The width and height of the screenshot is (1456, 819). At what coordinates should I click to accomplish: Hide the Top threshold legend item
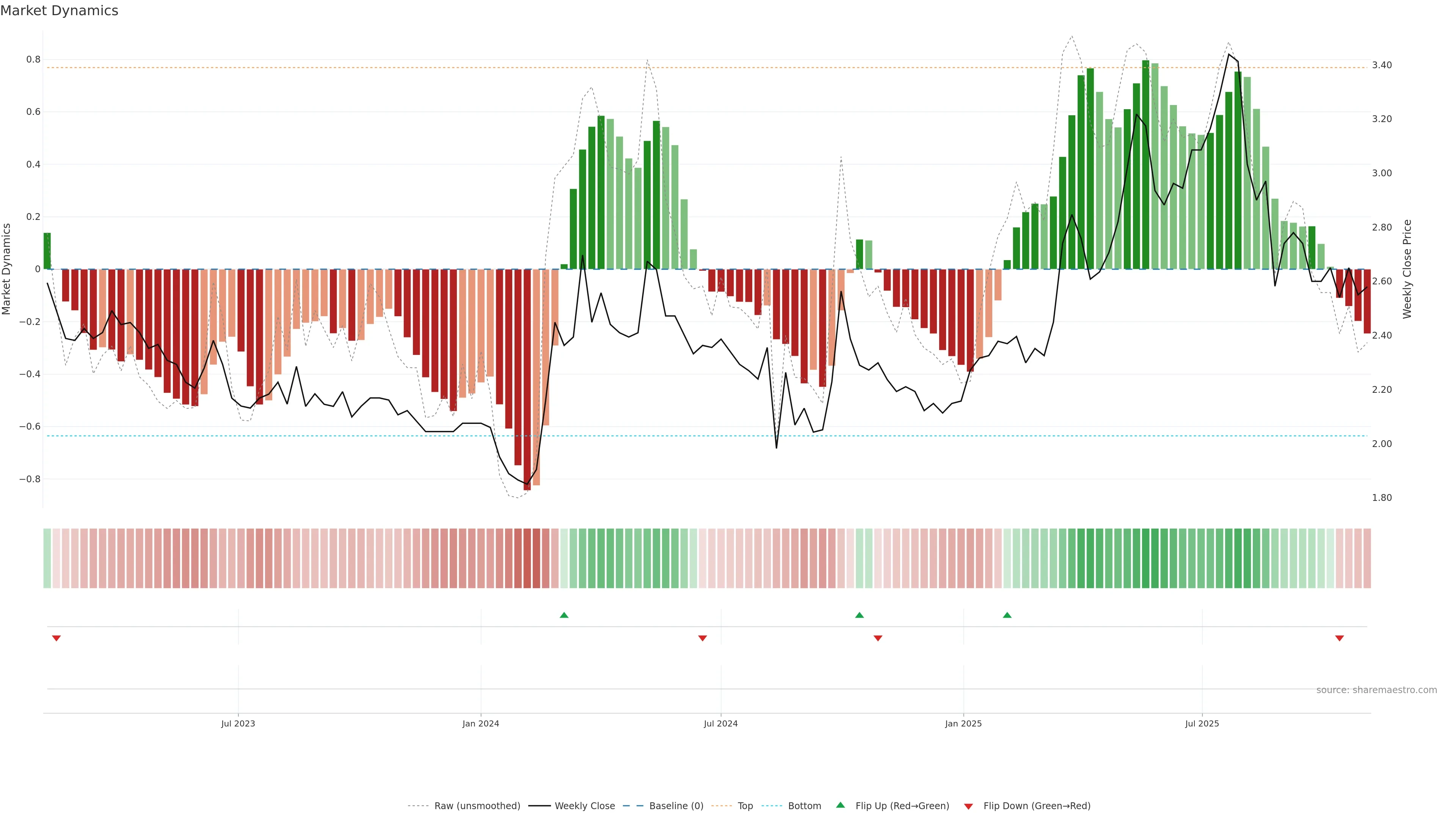745,806
